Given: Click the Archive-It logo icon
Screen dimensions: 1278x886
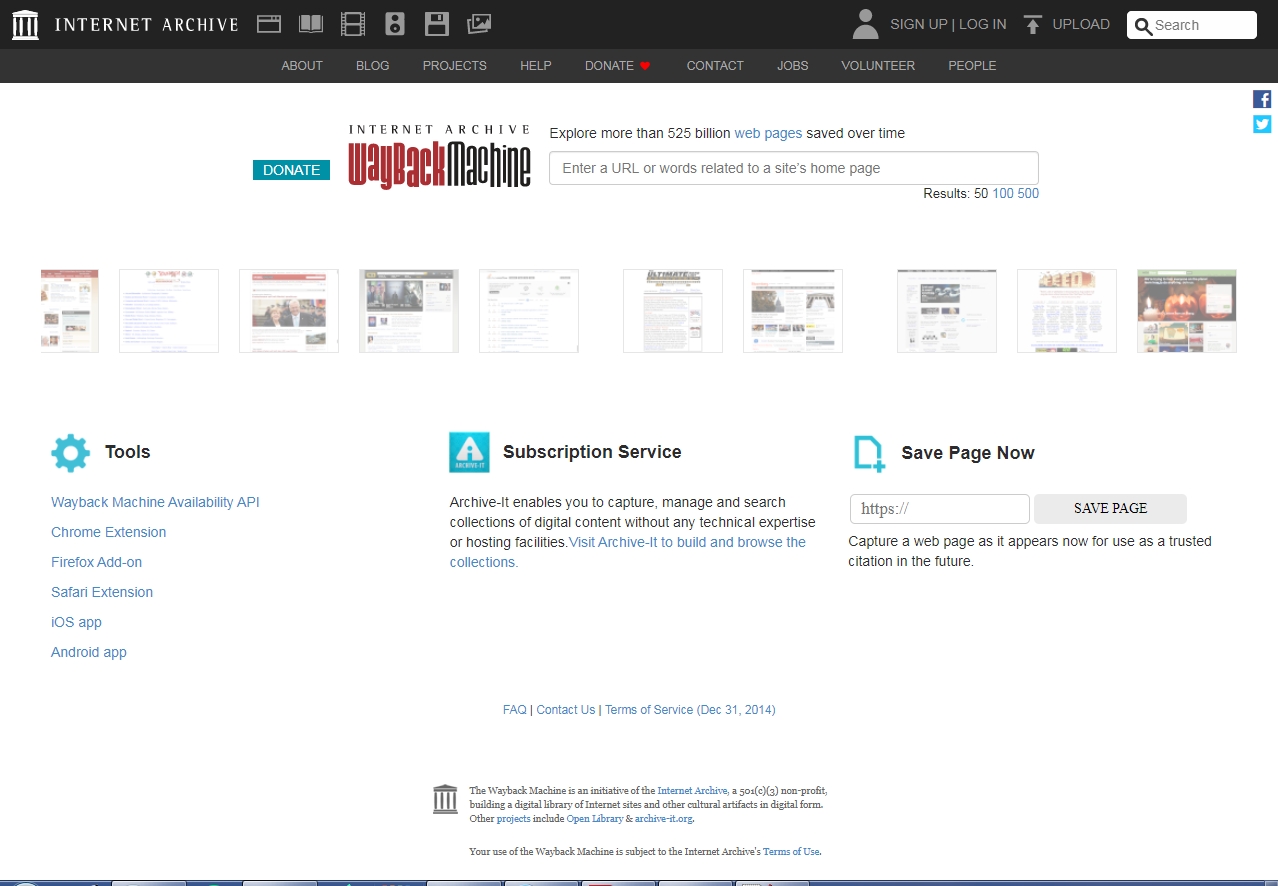Looking at the screenshot, I should (469, 452).
